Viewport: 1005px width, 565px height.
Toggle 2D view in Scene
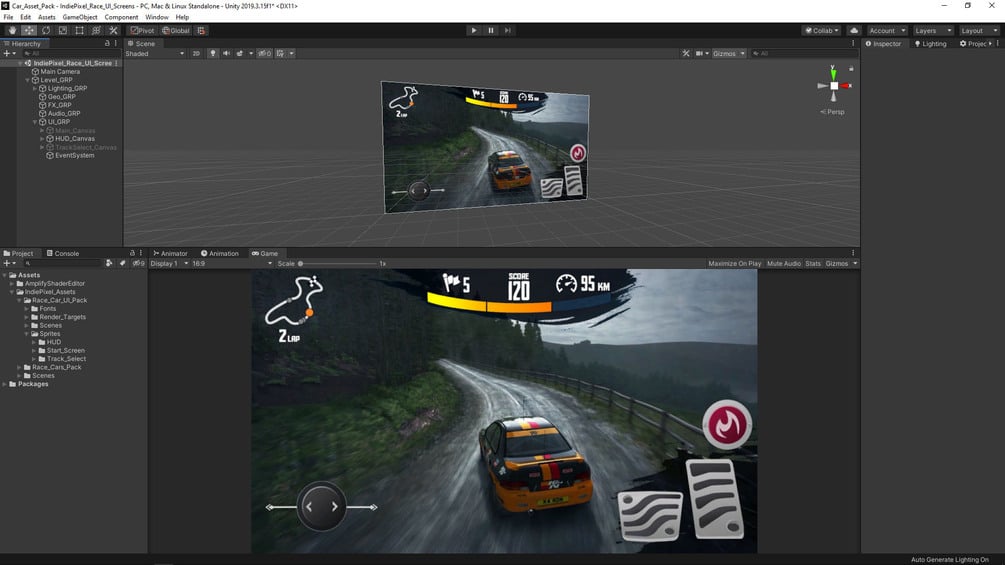[x=196, y=54]
